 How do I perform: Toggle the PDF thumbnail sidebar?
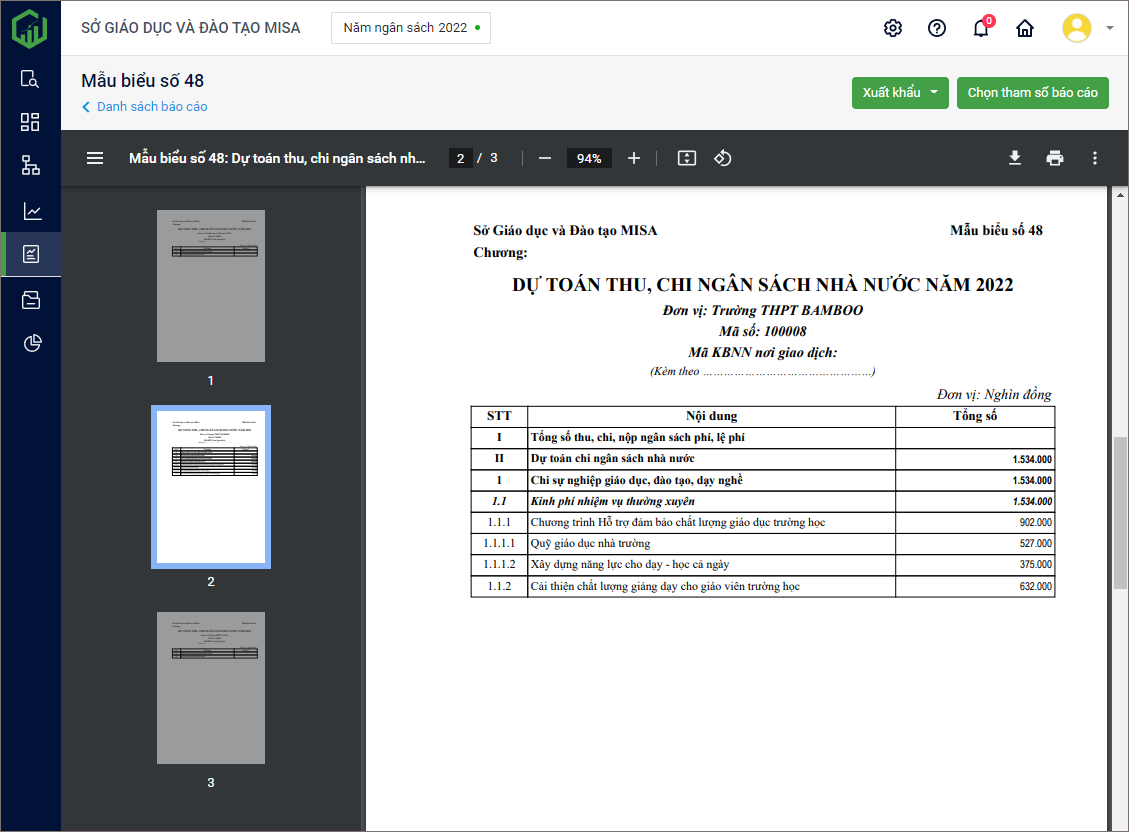pyautogui.click(x=95, y=158)
